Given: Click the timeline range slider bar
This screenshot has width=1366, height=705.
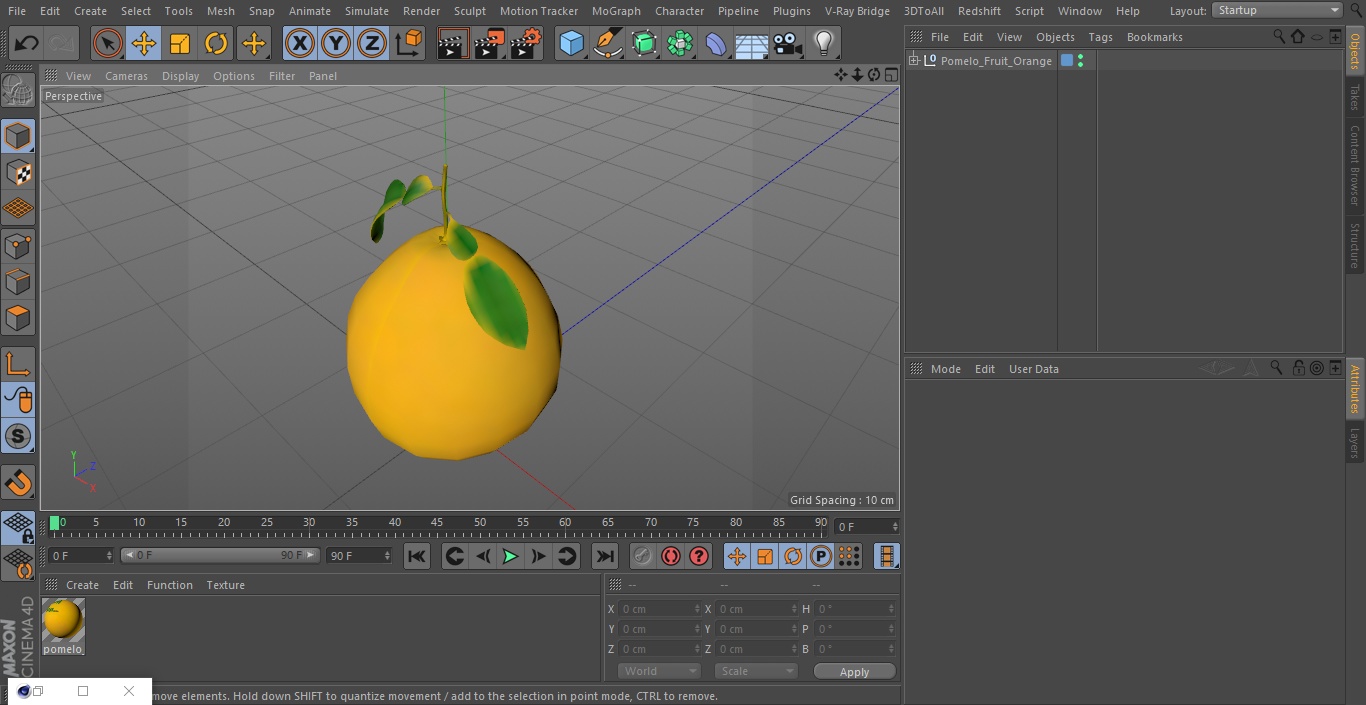Looking at the screenshot, I should (219, 555).
